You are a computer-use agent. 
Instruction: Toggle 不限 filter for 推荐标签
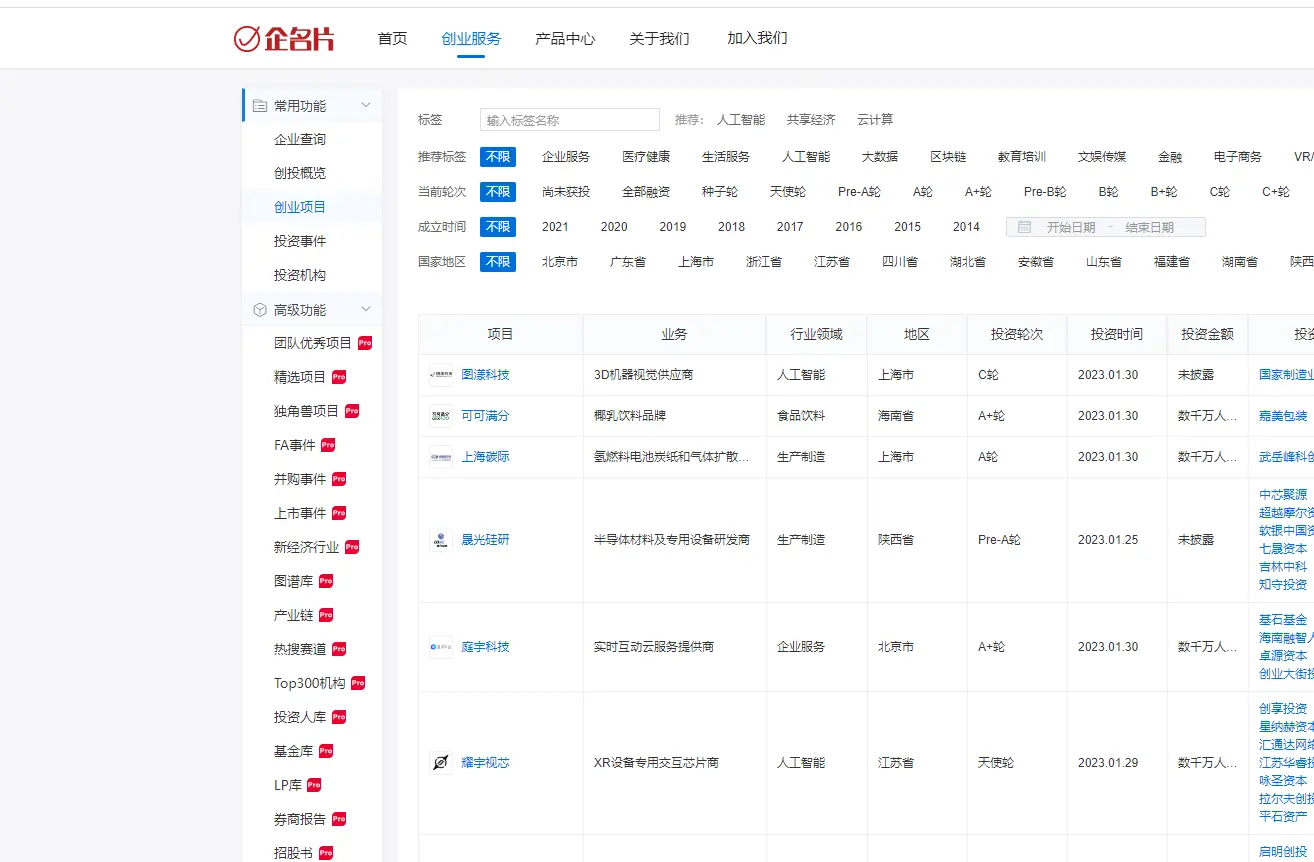497,156
